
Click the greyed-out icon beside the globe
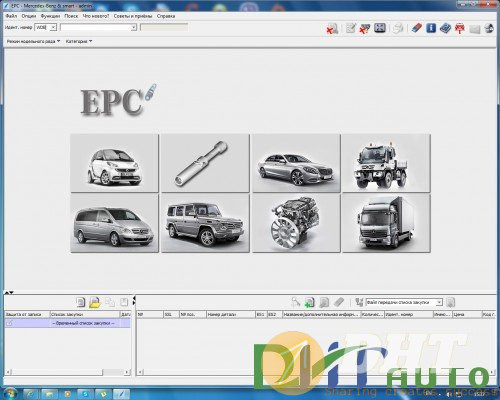475,29
